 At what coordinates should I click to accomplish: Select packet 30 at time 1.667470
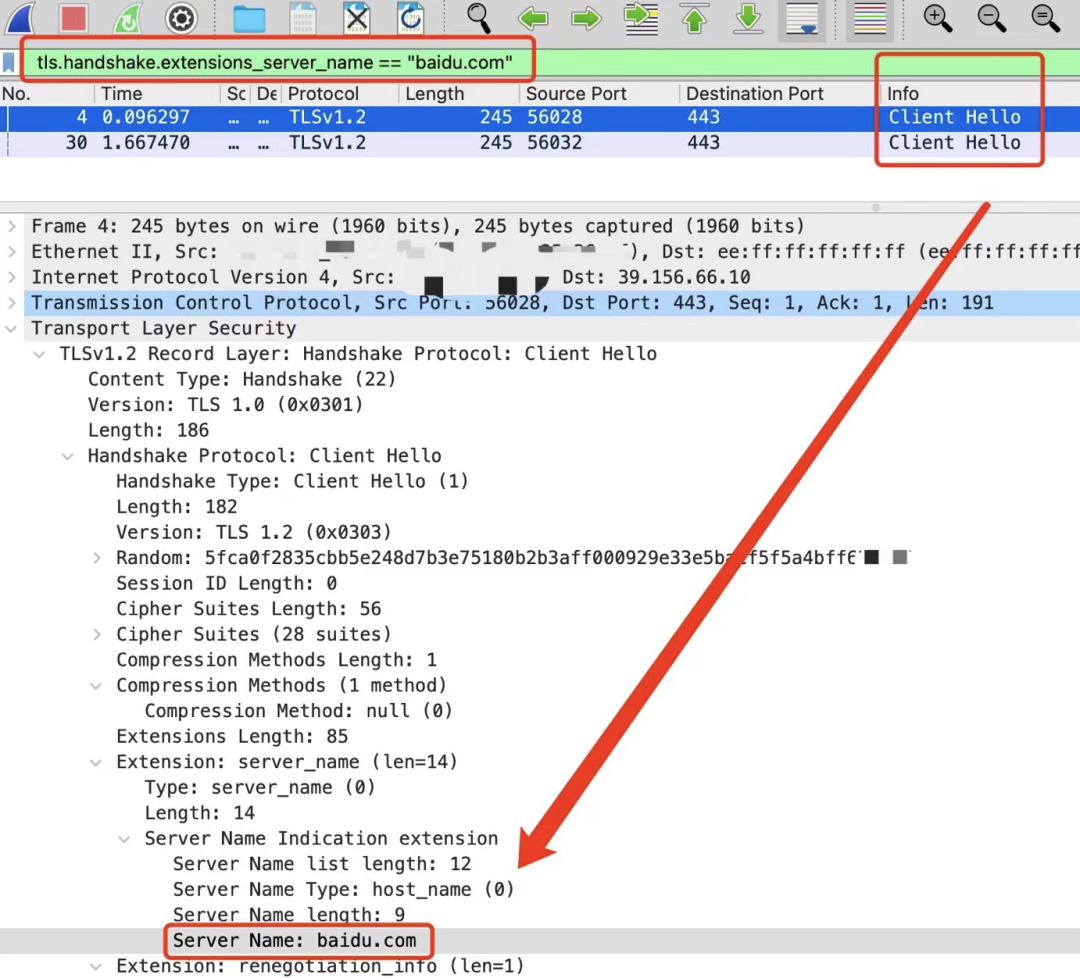(540, 143)
